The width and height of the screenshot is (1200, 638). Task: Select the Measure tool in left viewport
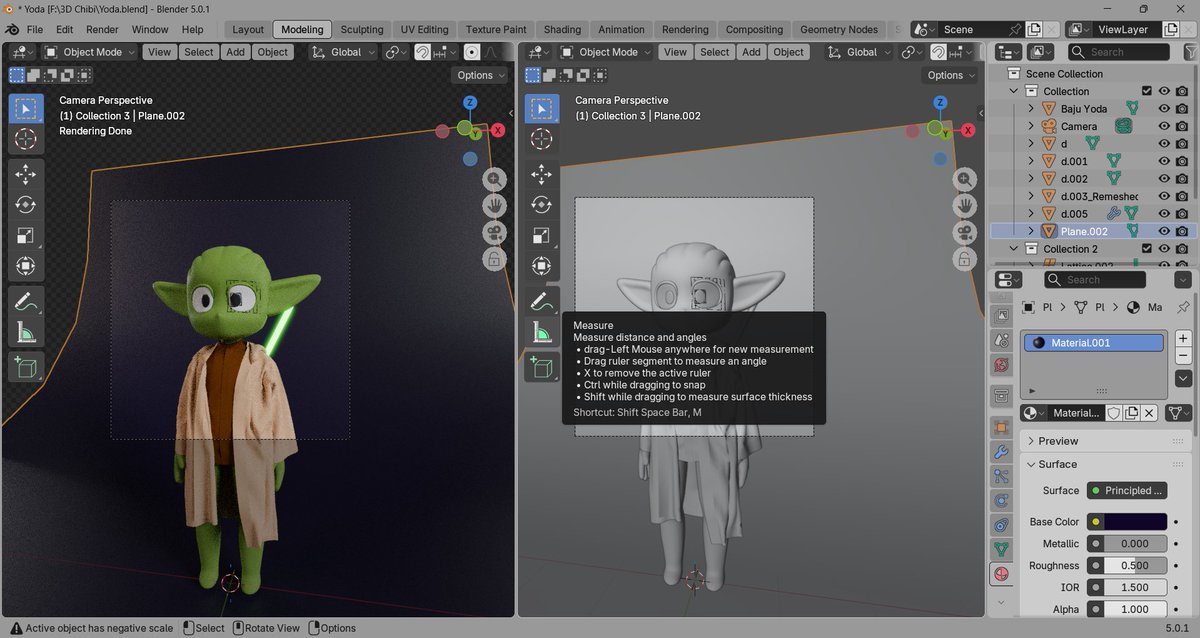tap(26, 333)
